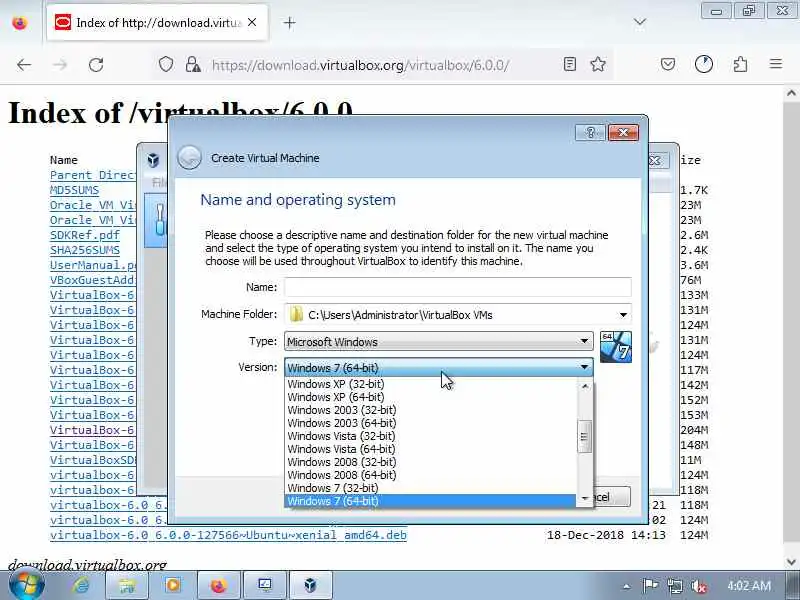Click inside the Name text field
The image size is (800, 600).
click(x=458, y=287)
